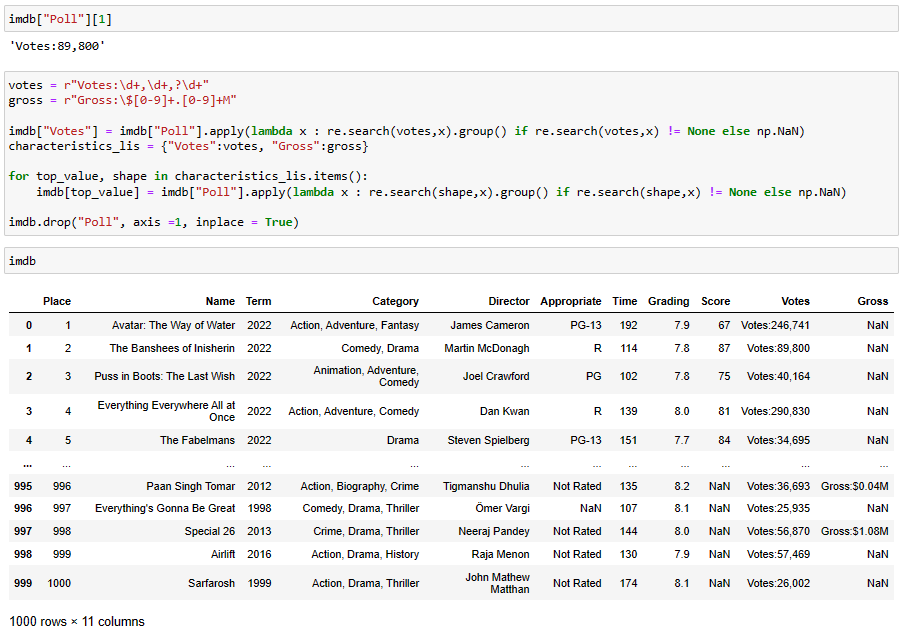
Task: Click the Gross column header
Action: (872, 301)
